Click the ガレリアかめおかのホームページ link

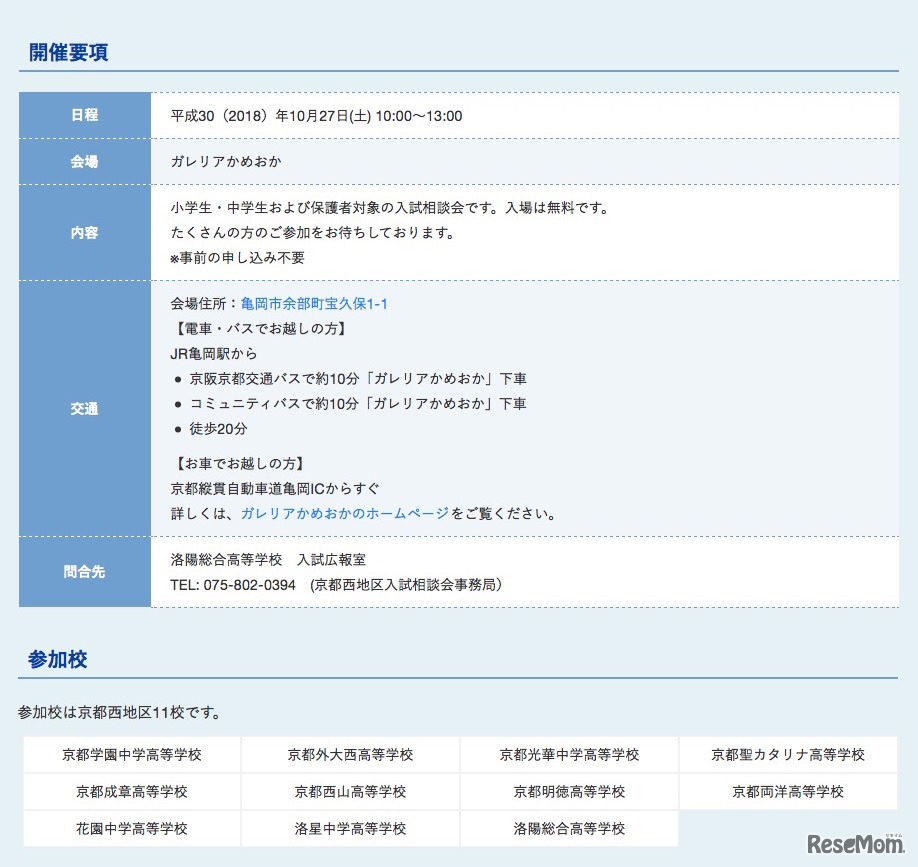pyautogui.click(x=345, y=514)
